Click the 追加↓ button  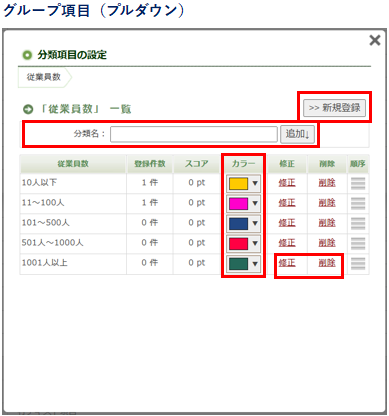(297, 134)
